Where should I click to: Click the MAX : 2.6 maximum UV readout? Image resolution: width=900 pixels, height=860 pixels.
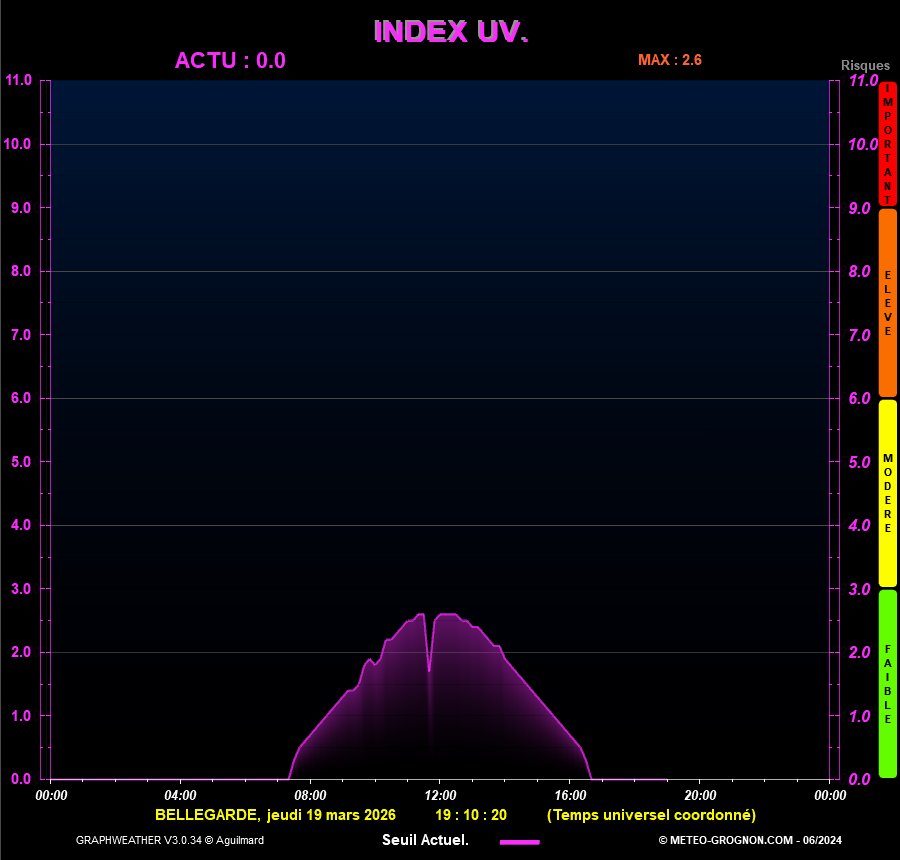(671, 59)
